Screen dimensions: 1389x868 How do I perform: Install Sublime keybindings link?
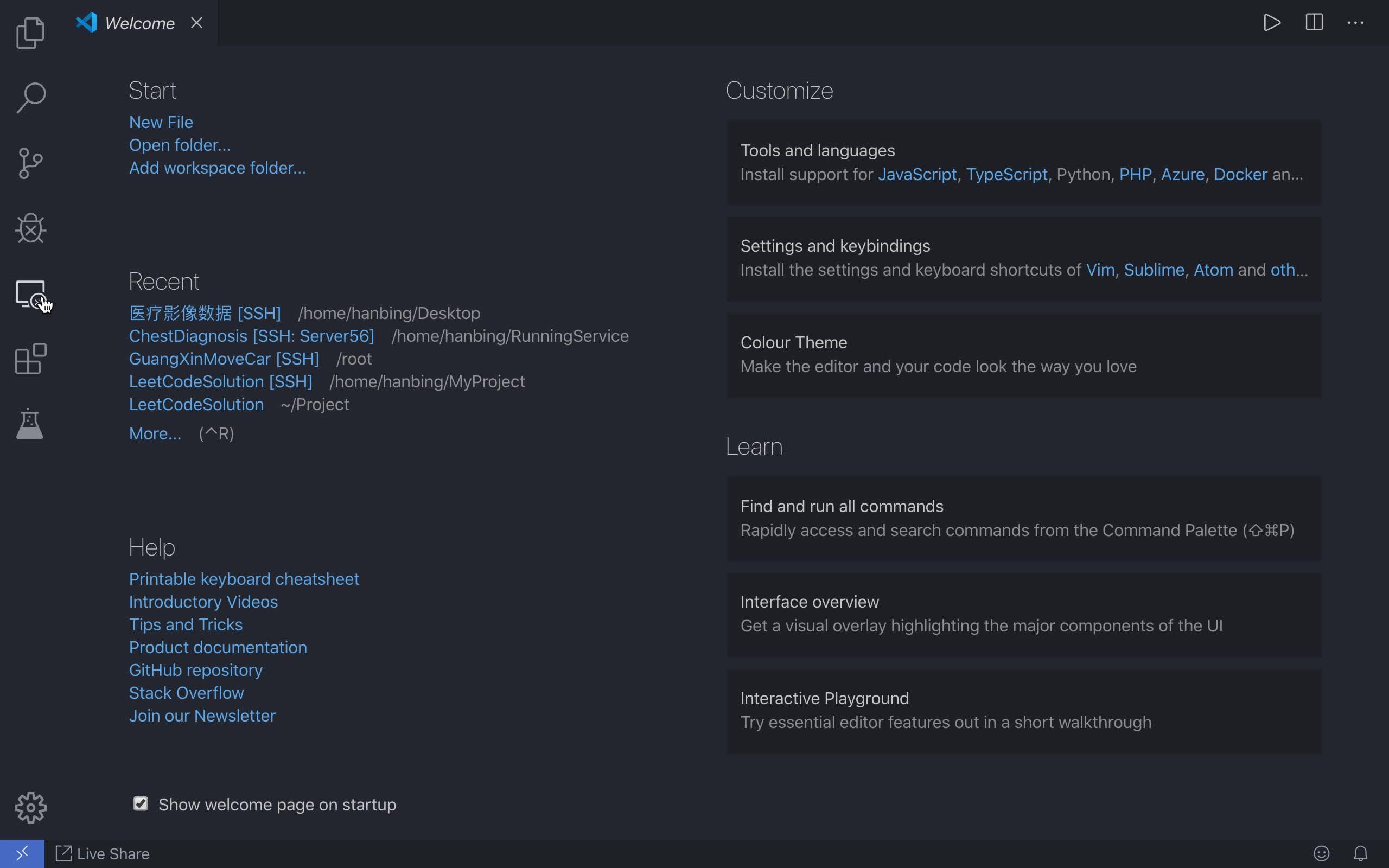coord(1154,270)
